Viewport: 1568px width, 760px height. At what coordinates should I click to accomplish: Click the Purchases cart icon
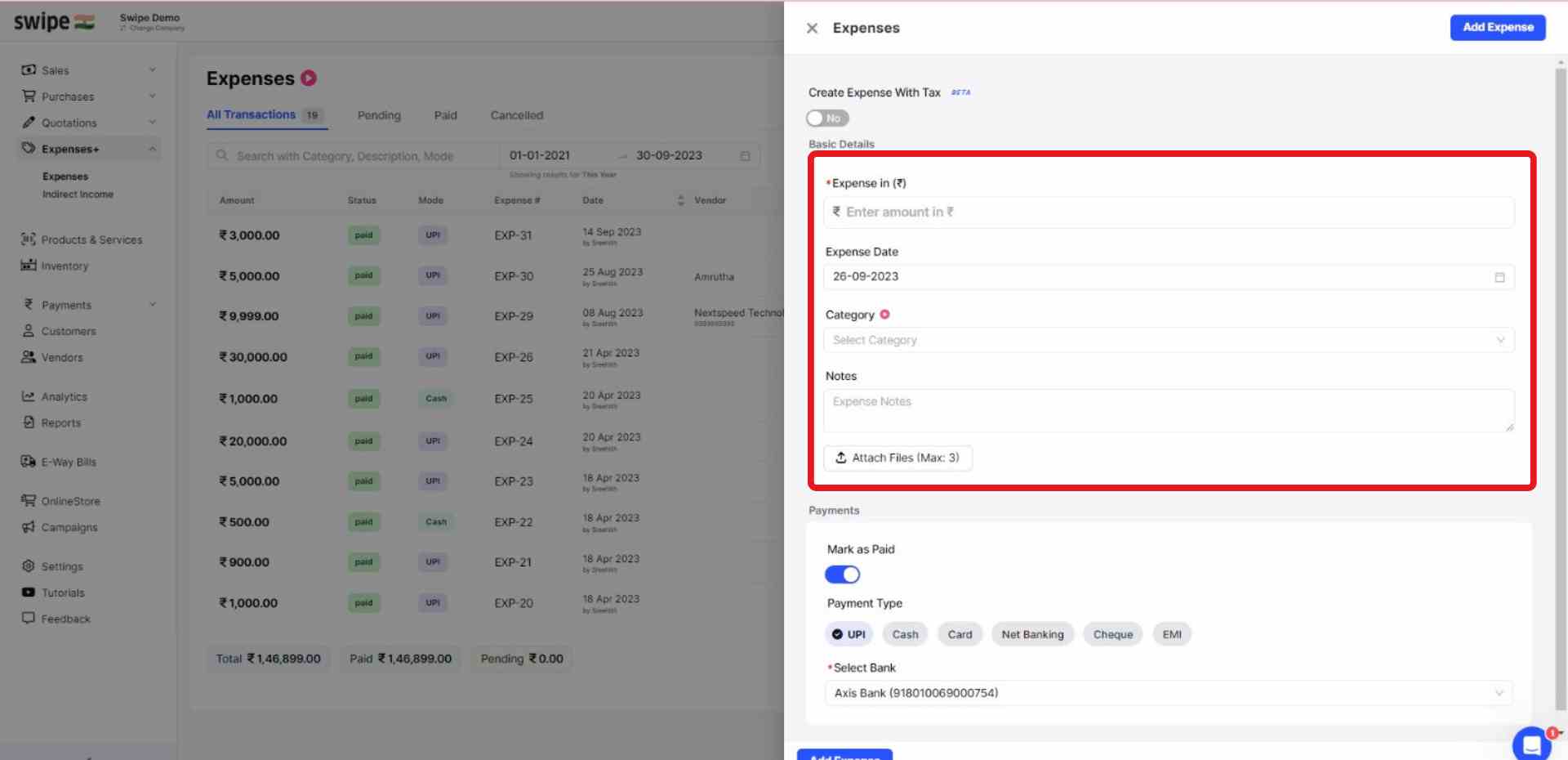pos(29,96)
